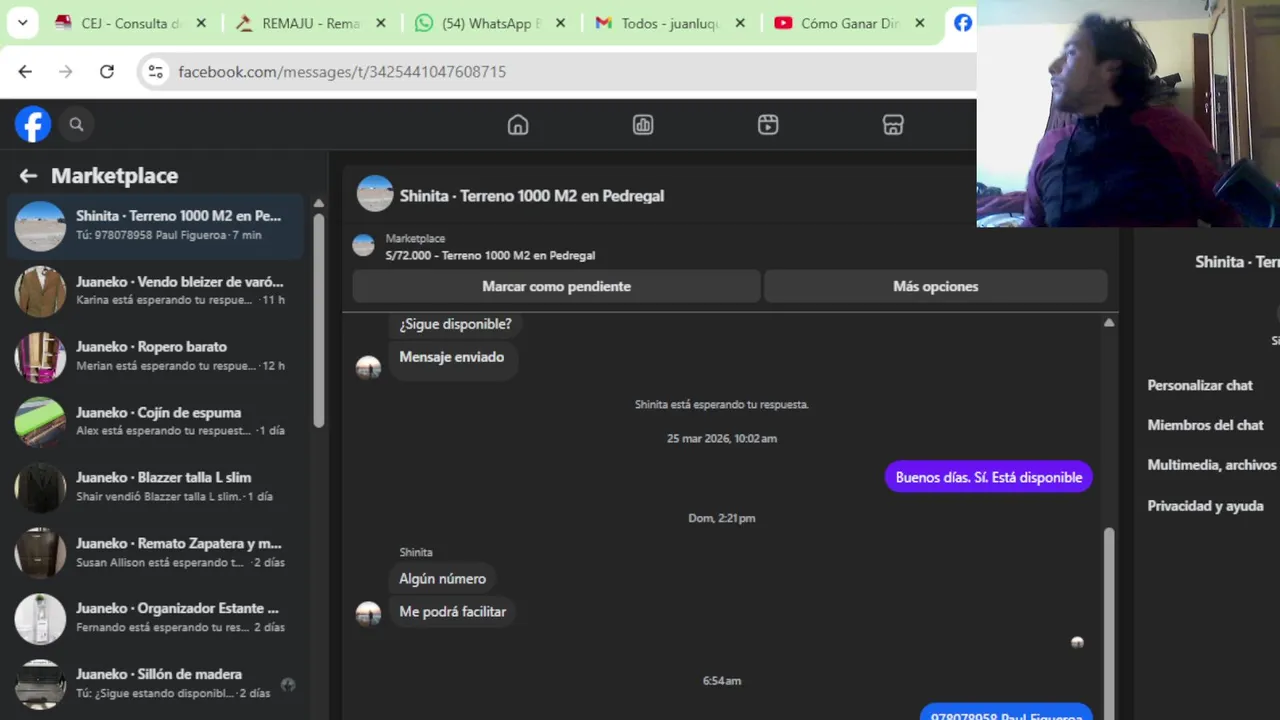Image resolution: width=1280 pixels, height=720 pixels.
Task: Open chat header title Shinita Terreno 1000 M2
Action: (532, 196)
